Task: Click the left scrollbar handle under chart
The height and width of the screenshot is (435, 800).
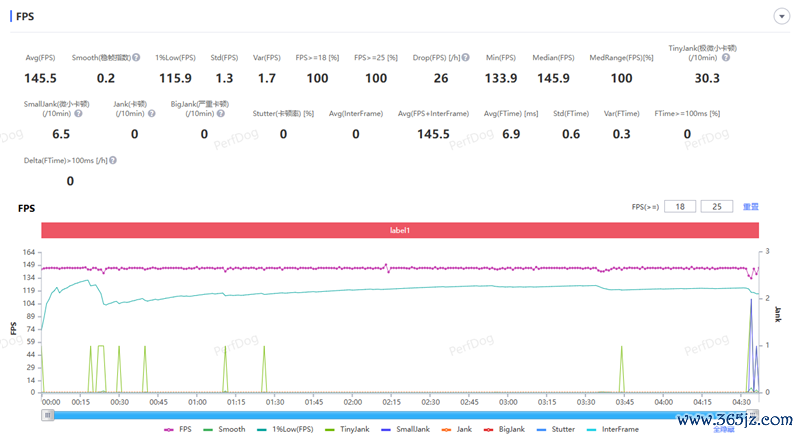Action: point(47,415)
